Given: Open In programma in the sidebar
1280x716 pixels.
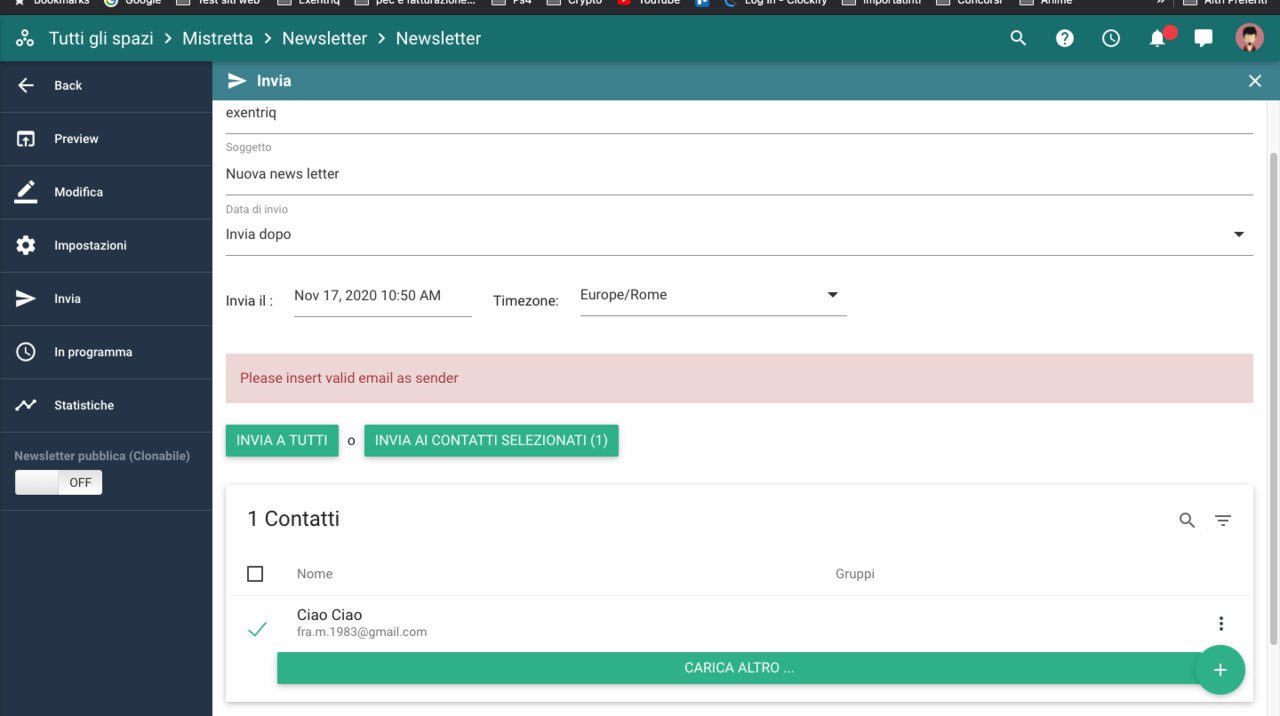Looking at the screenshot, I should (92, 352).
